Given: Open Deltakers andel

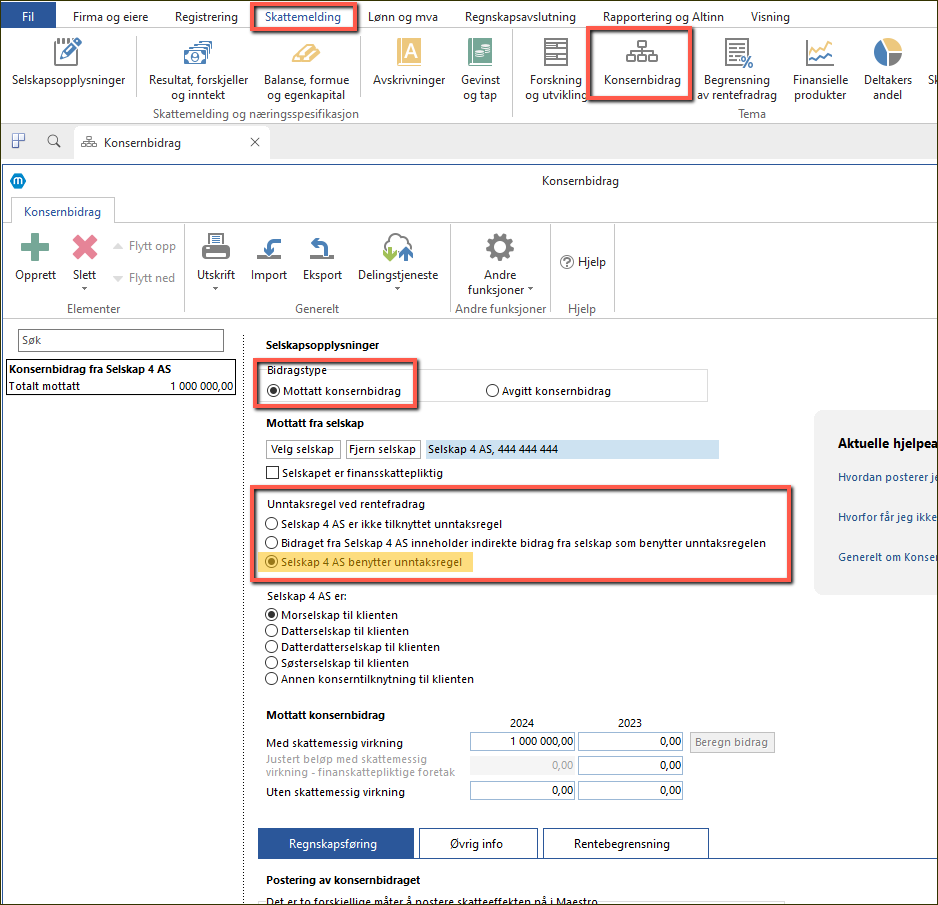Looking at the screenshot, I should [x=888, y=70].
